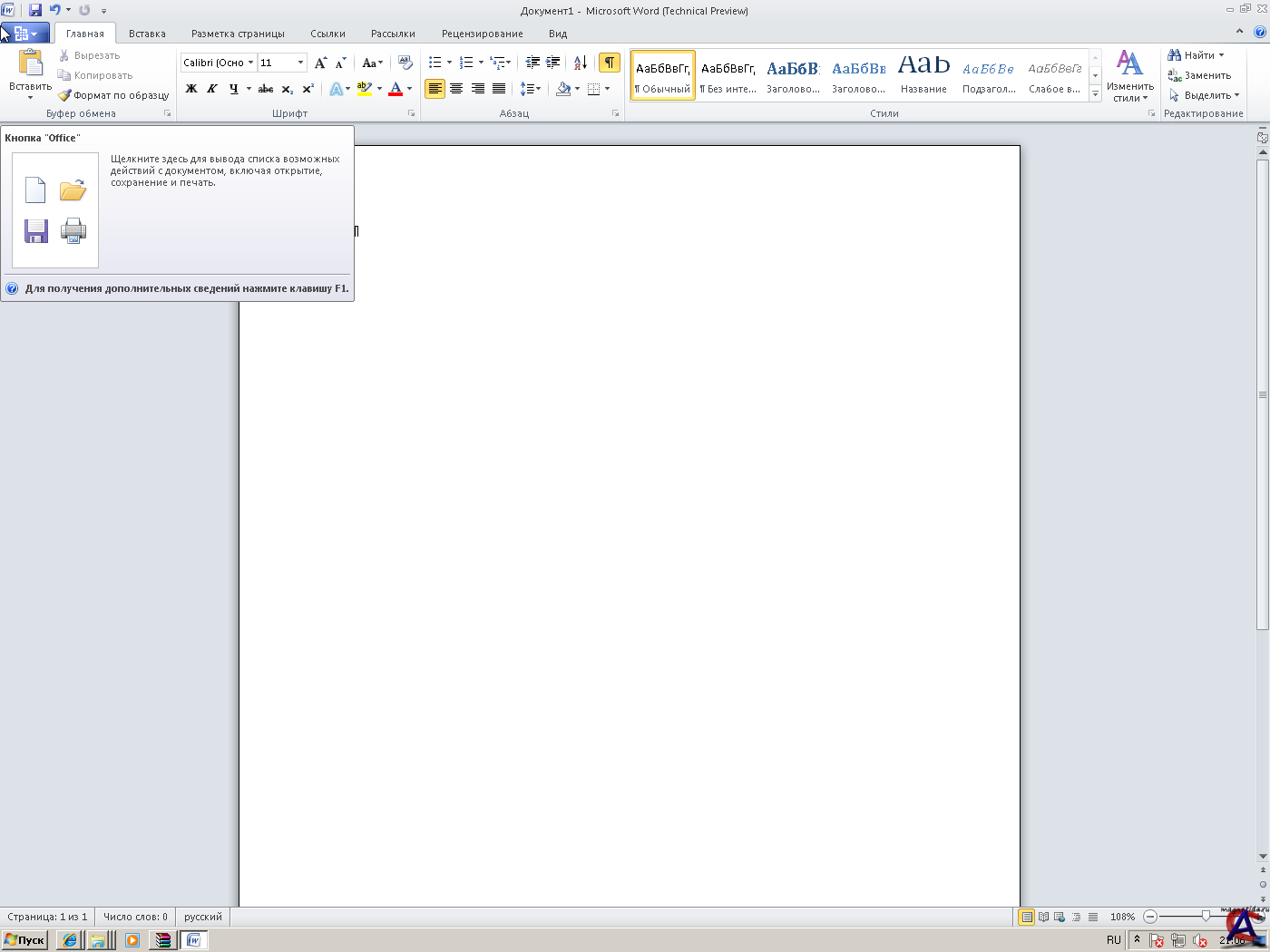Click the Grow Font icon
This screenshot has height=952, width=1270.
320,63
